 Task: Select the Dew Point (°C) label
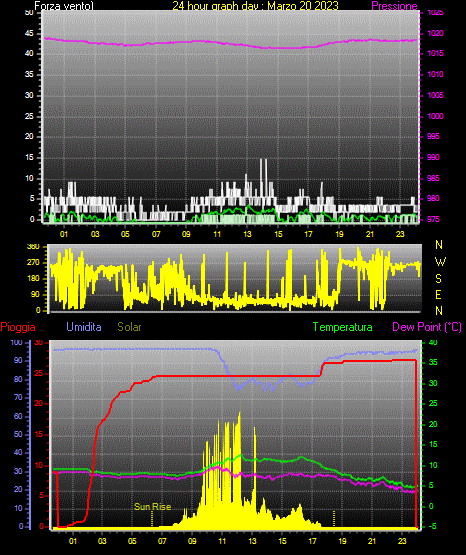(427, 327)
